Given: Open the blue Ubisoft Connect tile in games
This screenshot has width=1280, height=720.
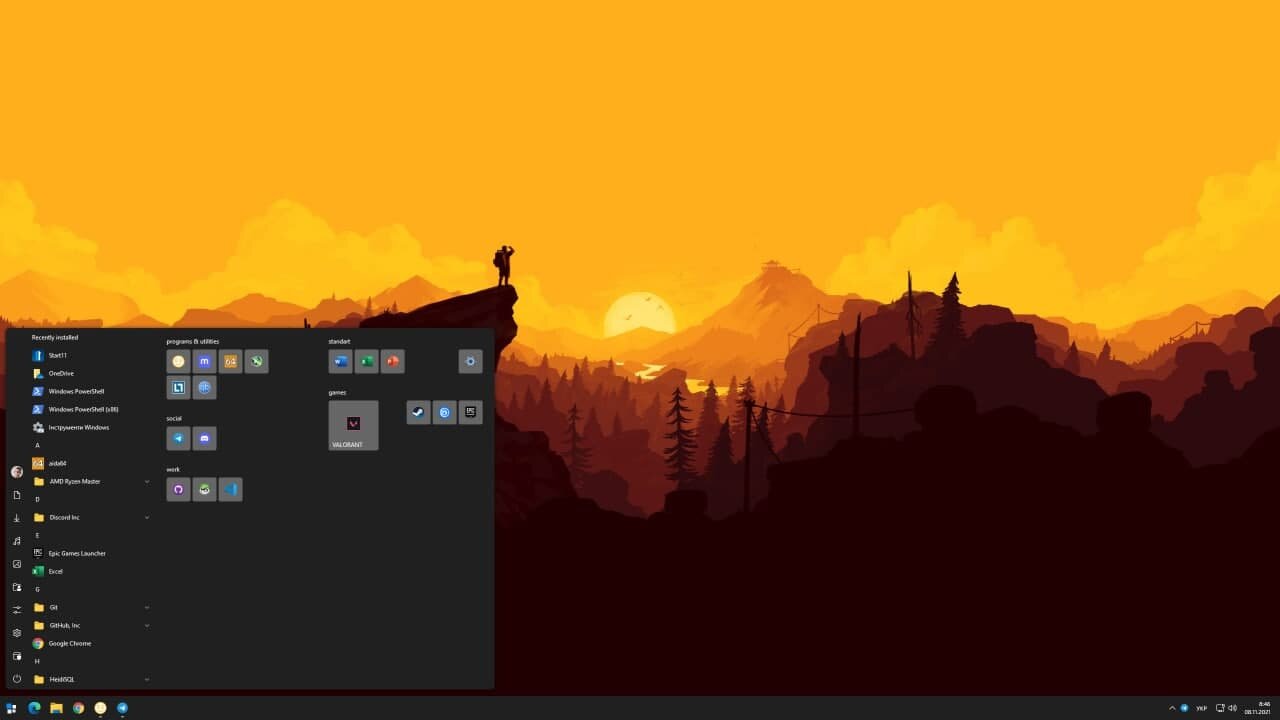Looking at the screenshot, I should click(x=445, y=412).
